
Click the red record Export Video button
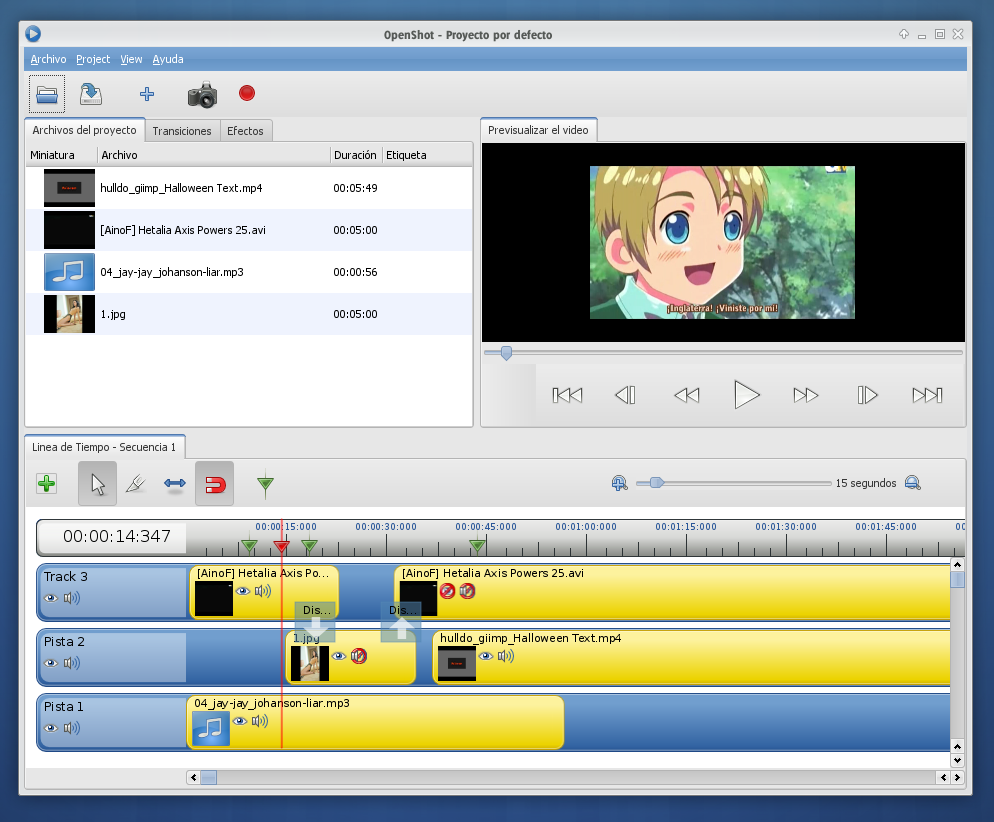coord(247,93)
